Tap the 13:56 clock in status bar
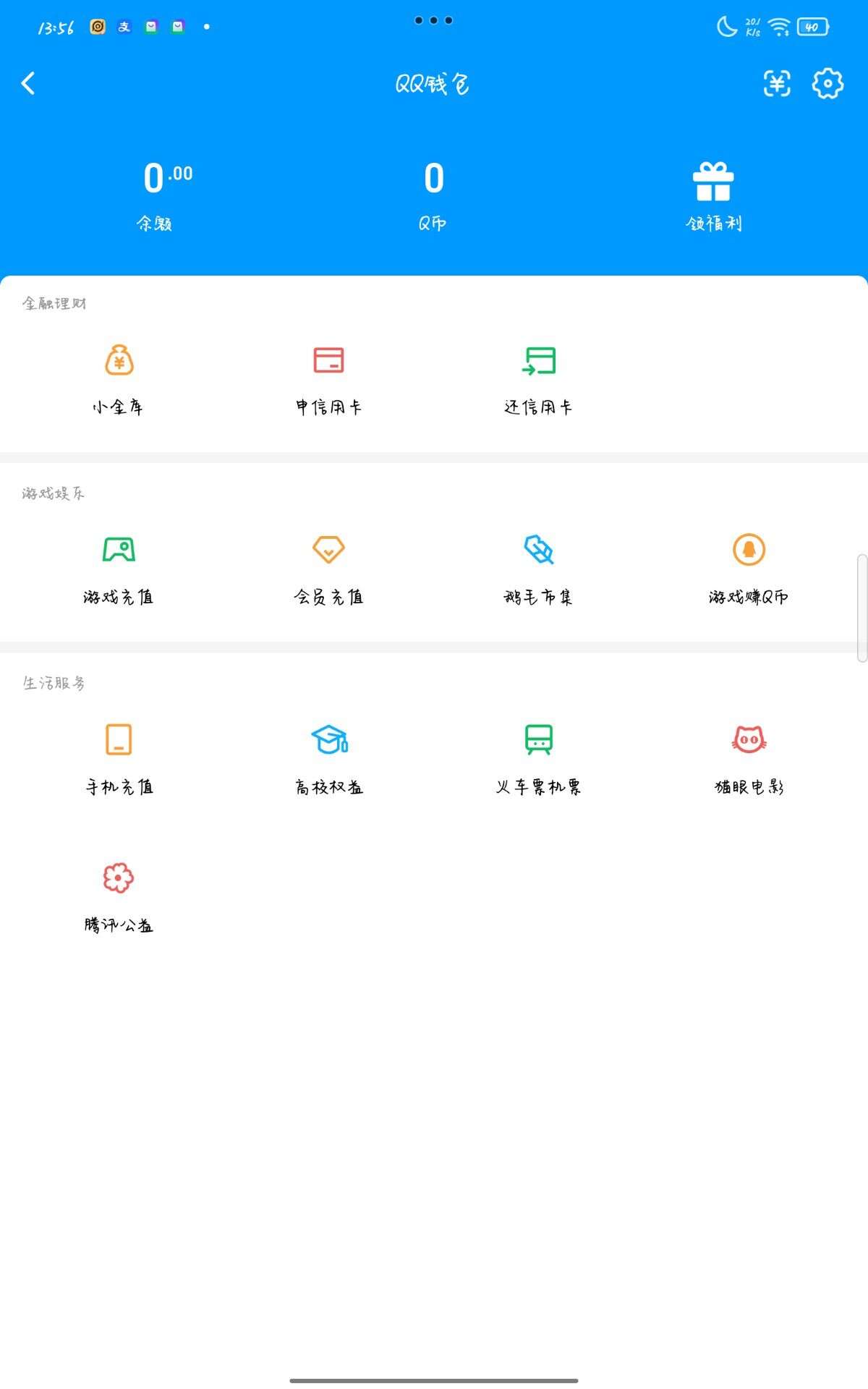 [x=56, y=28]
